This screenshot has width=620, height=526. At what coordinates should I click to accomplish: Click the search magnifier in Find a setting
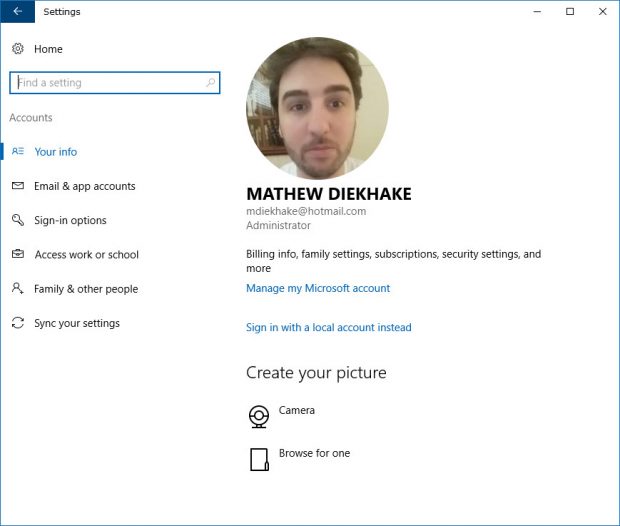pyautogui.click(x=211, y=82)
